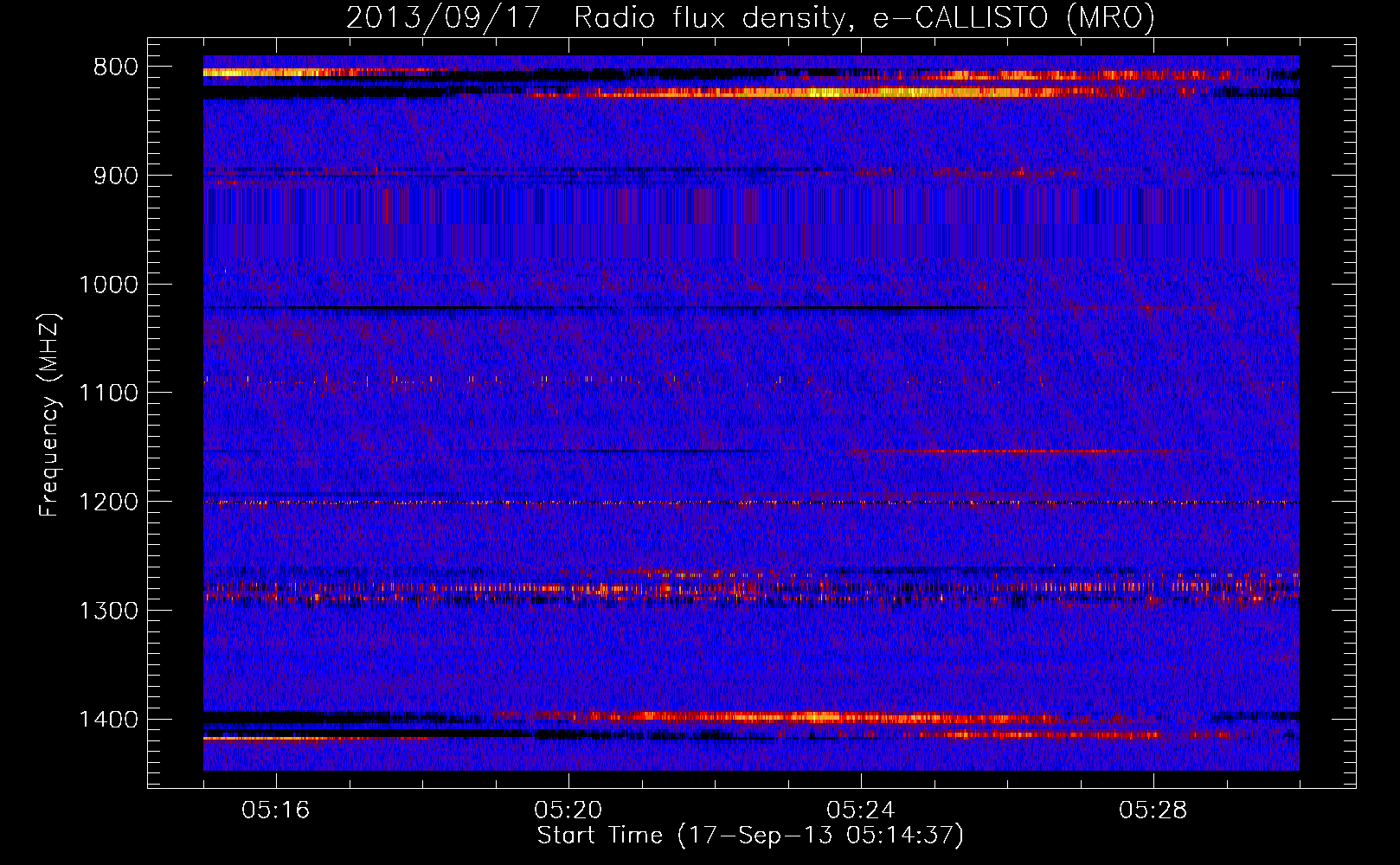Select the 1000 frequency axis label
1400x865 pixels.
point(108,285)
